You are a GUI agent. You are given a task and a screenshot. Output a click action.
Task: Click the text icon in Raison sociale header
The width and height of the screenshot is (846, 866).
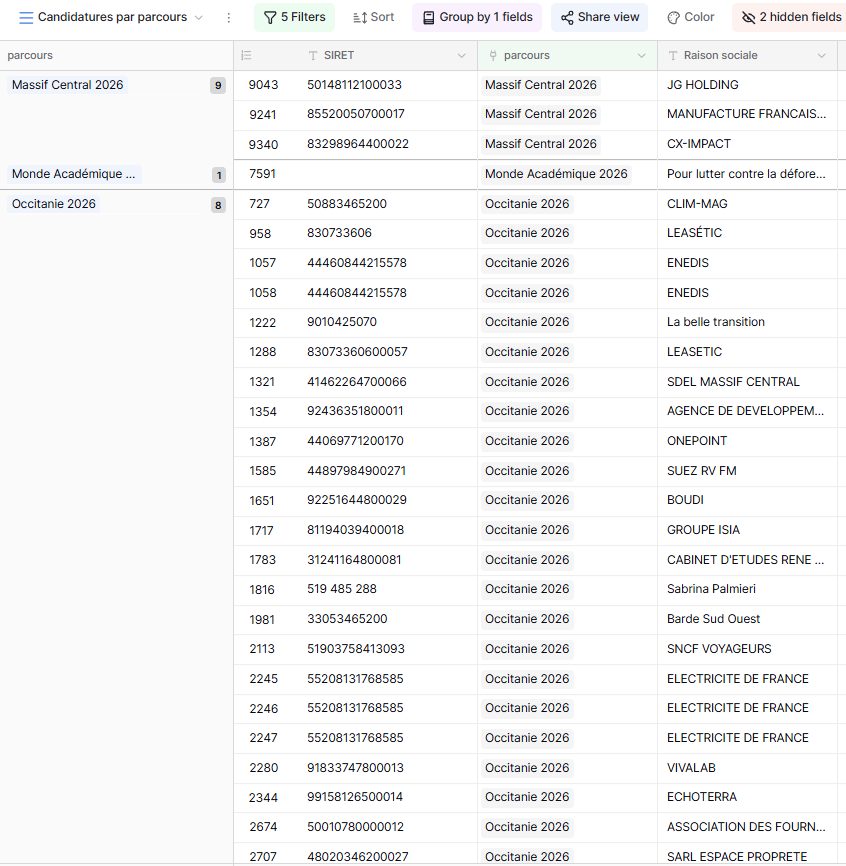[673, 56]
